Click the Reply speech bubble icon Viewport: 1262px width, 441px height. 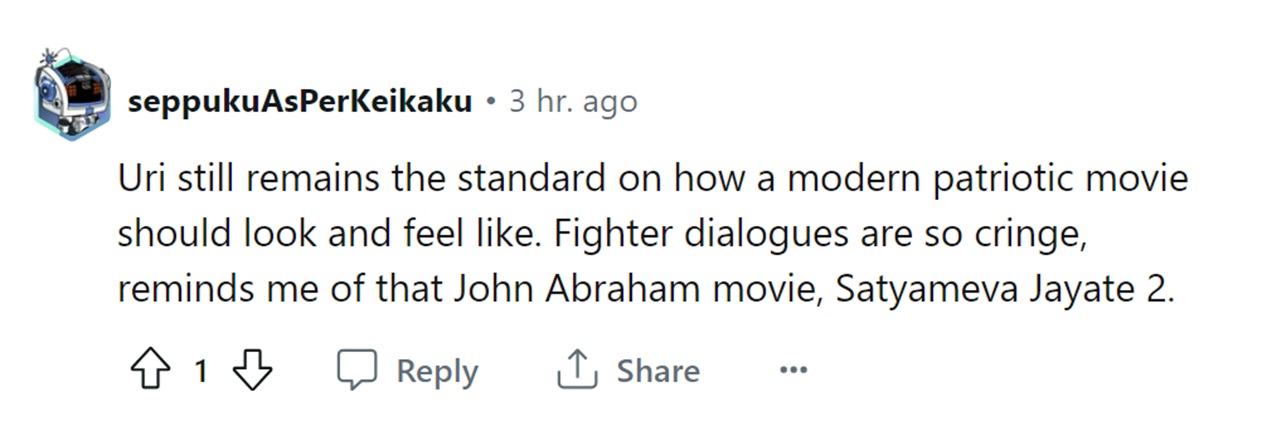pyautogui.click(x=356, y=371)
